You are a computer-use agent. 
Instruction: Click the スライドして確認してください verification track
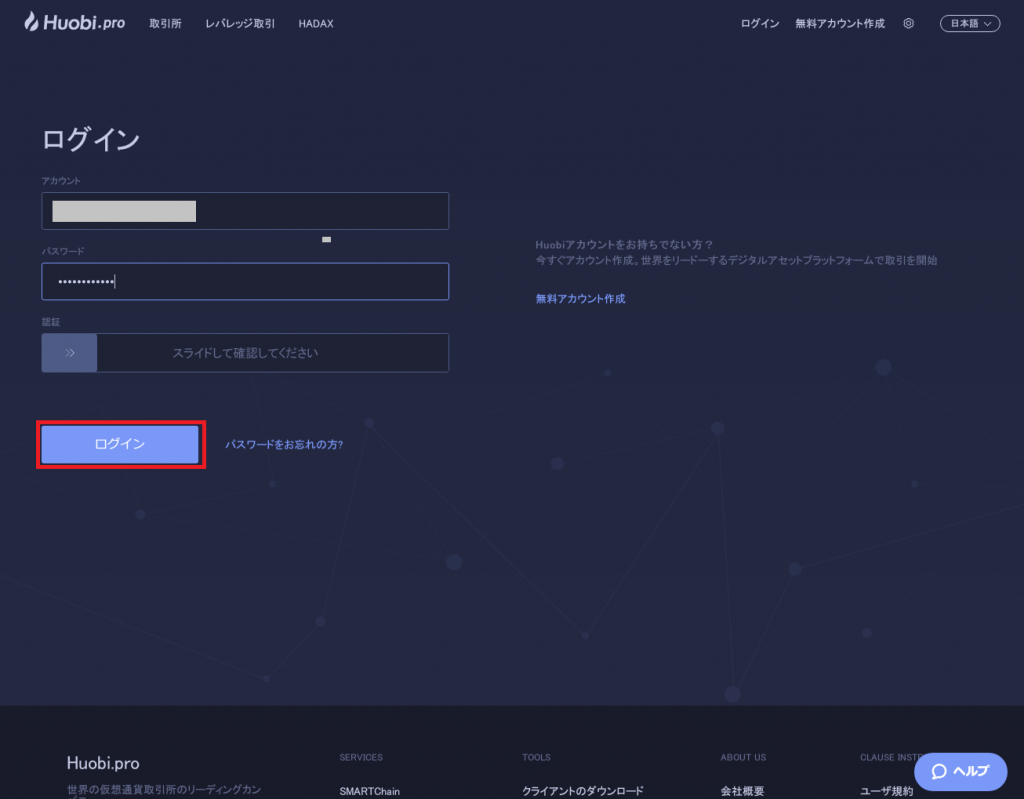point(245,353)
